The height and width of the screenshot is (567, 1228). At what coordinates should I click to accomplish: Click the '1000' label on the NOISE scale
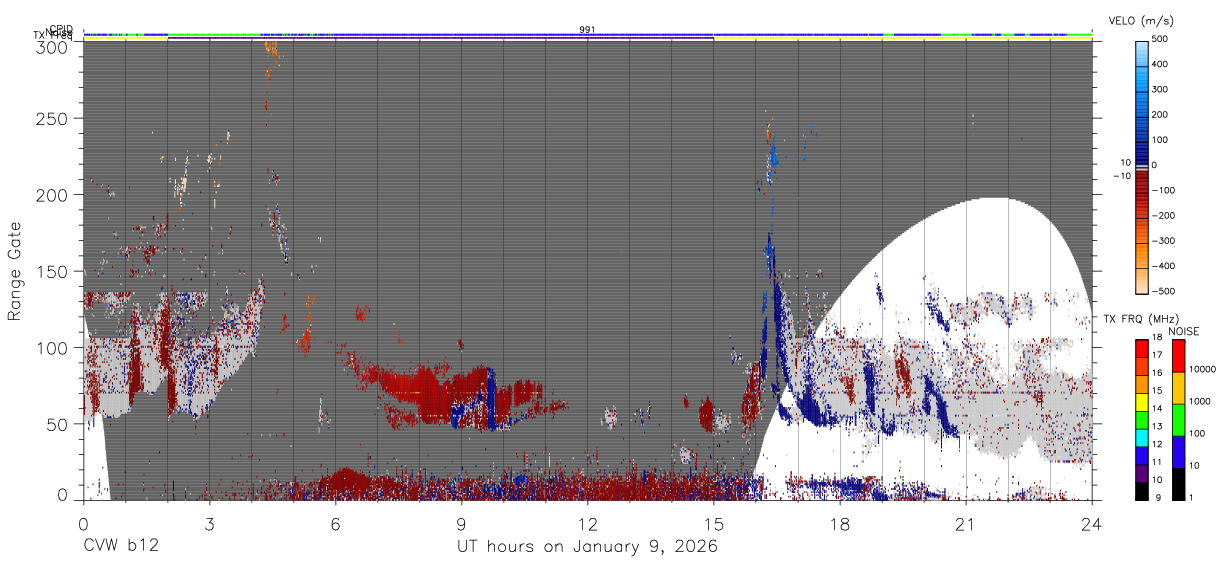[x=1200, y=402]
